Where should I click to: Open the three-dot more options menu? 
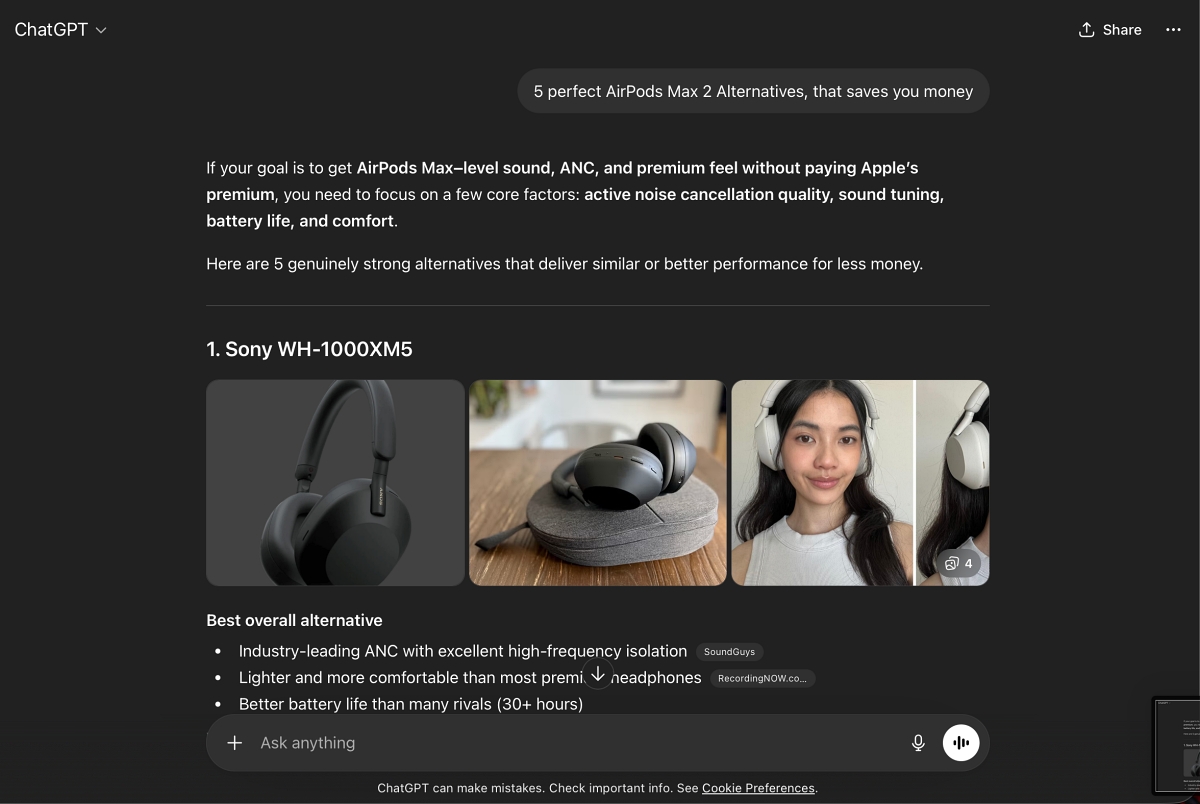click(1173, 30)
